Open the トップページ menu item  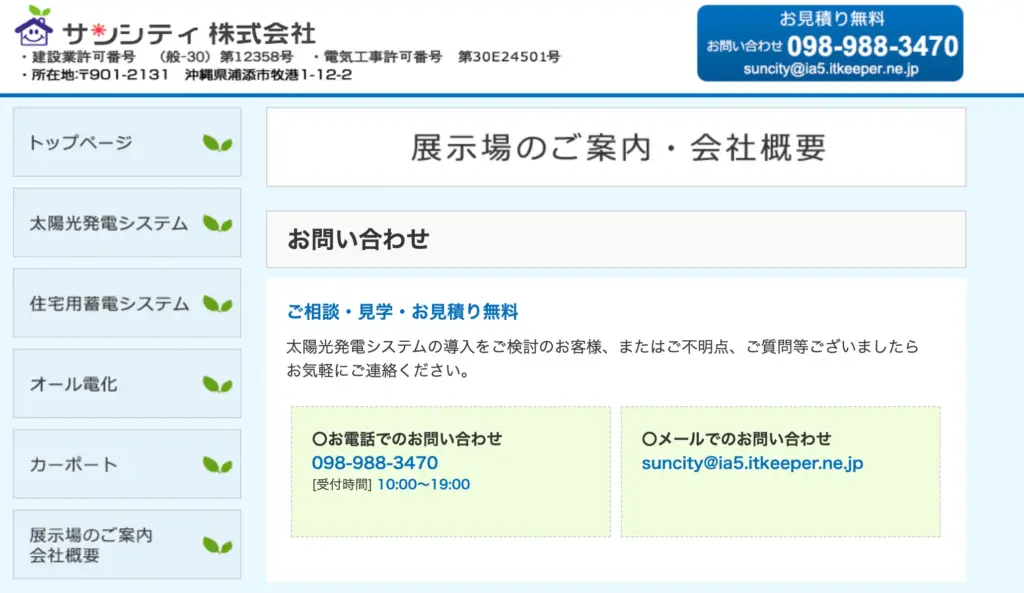tap(81, 143)
